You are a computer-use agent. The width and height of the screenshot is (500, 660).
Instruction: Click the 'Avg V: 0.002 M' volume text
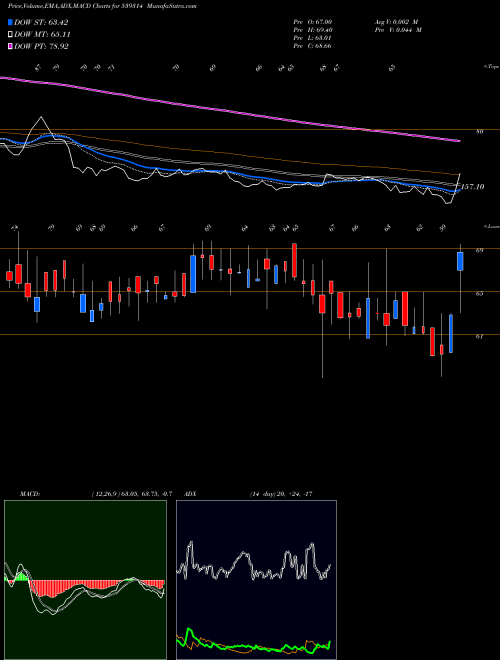(397, 21)
